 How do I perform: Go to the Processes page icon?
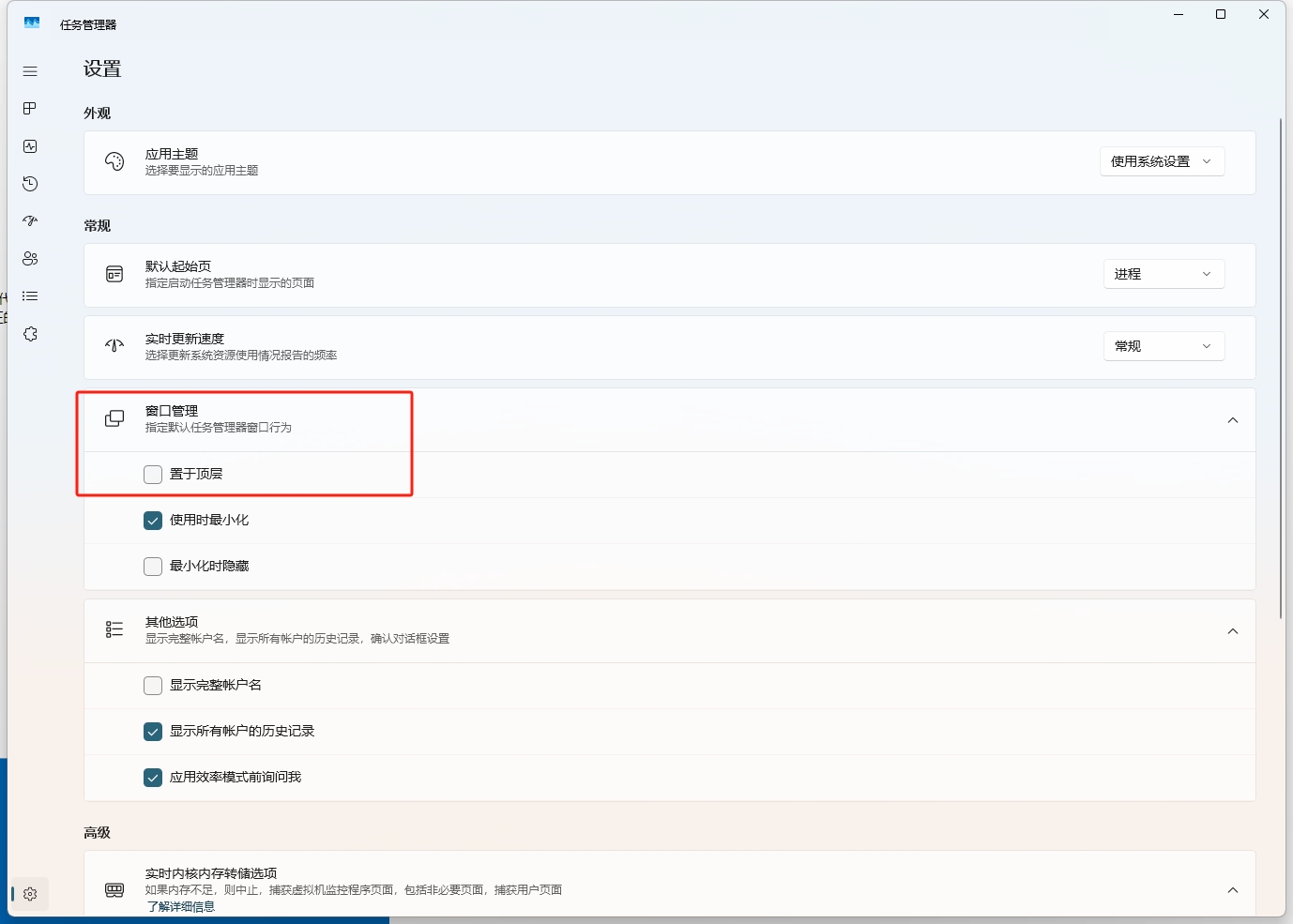[30, 109]
